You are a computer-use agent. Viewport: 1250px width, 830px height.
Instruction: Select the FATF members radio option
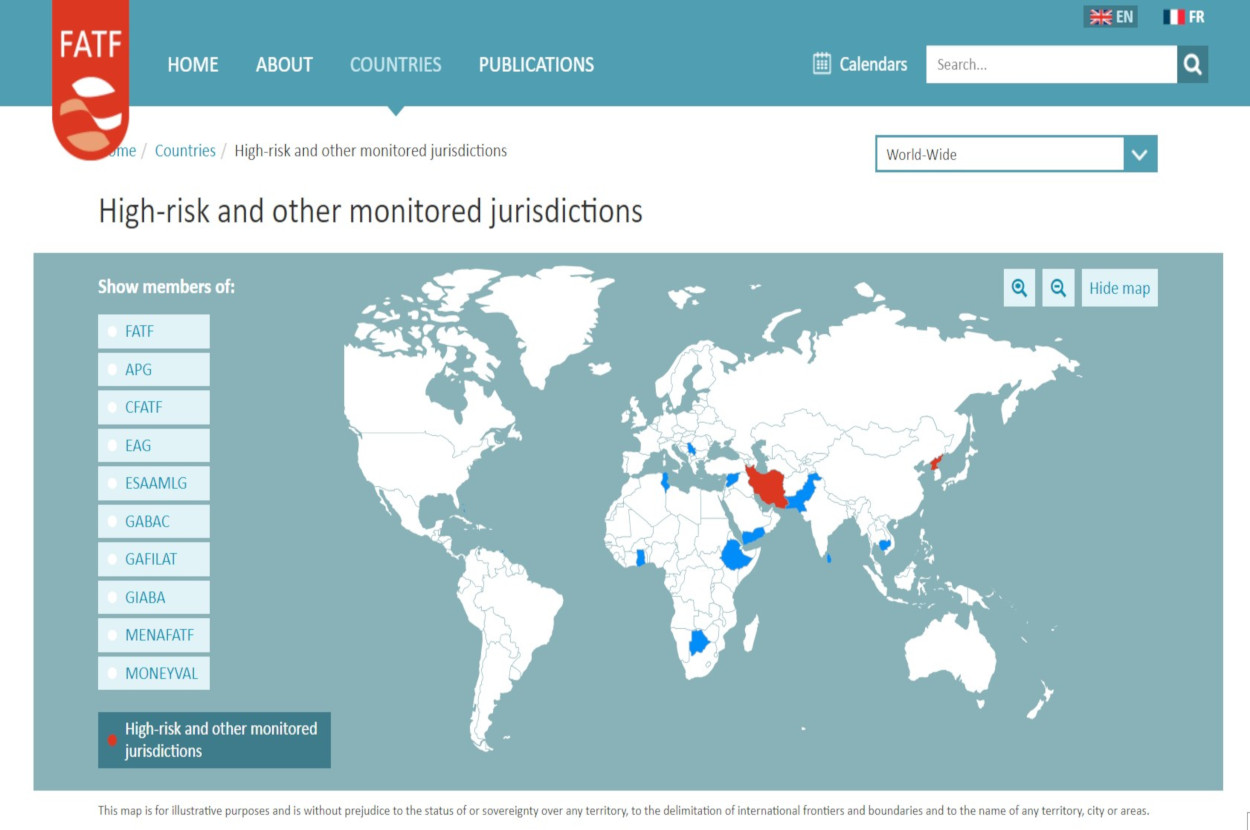click(x=113, y=332)
